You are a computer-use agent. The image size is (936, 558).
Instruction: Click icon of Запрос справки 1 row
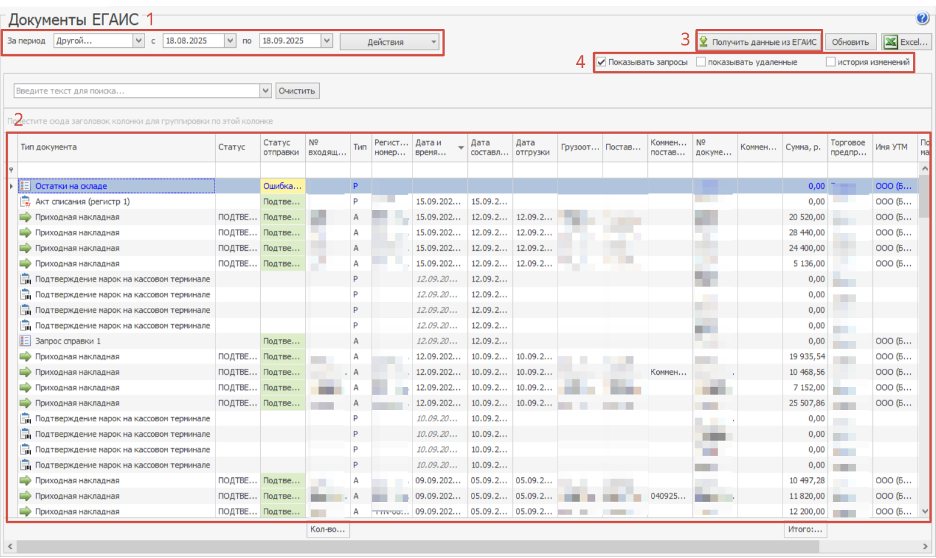[x=25, y=341]
